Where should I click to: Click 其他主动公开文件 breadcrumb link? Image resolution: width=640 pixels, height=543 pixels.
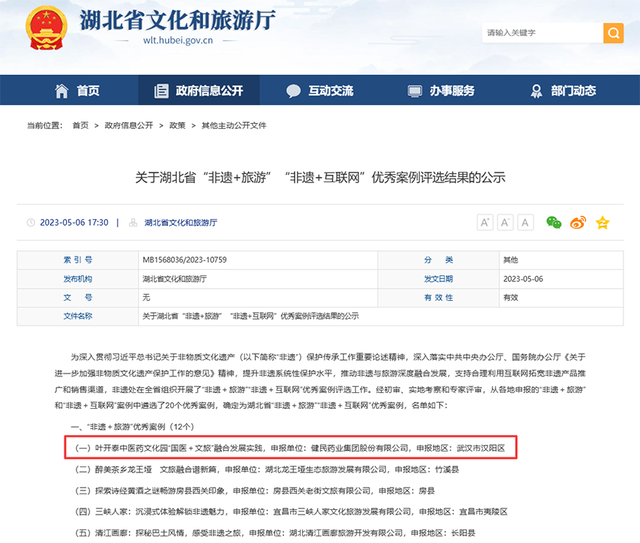(234, 126)
